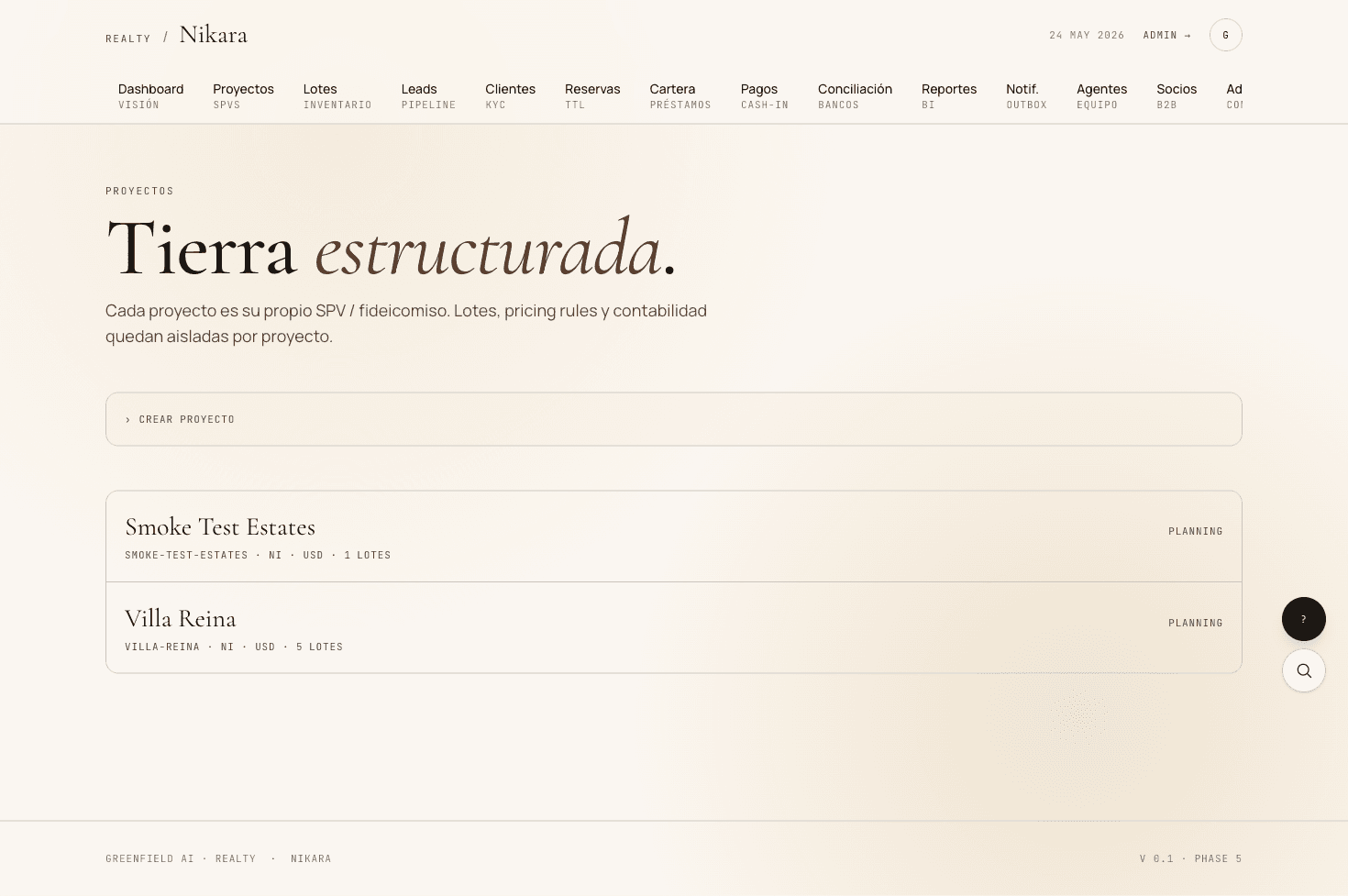Open the user avatar G

coord(1225,35)
